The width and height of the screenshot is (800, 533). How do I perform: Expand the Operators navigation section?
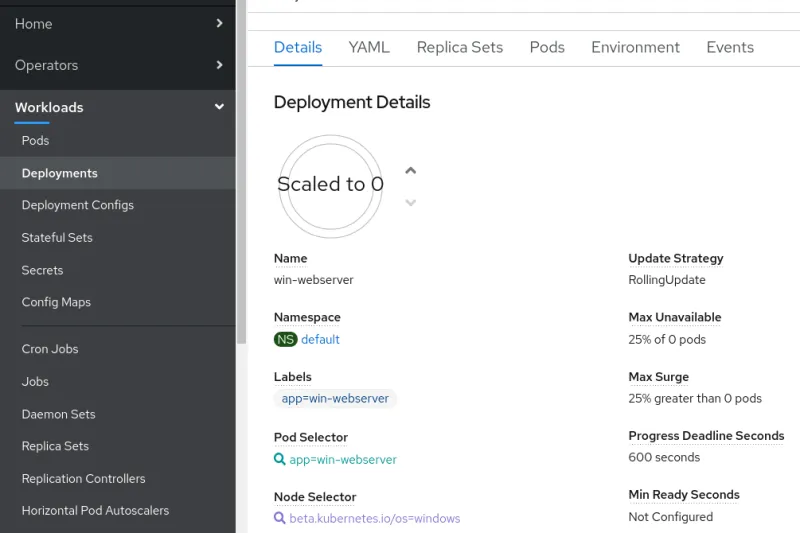tap(219, 65)
